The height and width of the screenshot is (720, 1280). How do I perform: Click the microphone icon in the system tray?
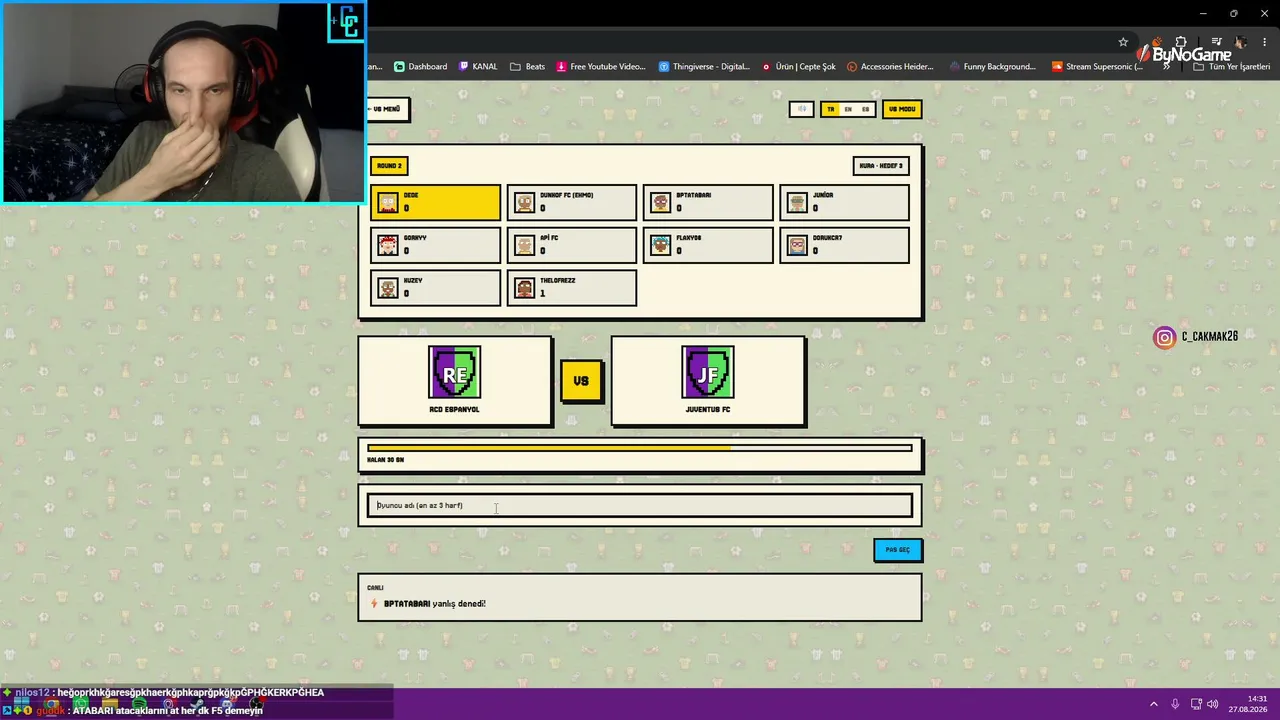1175,704
